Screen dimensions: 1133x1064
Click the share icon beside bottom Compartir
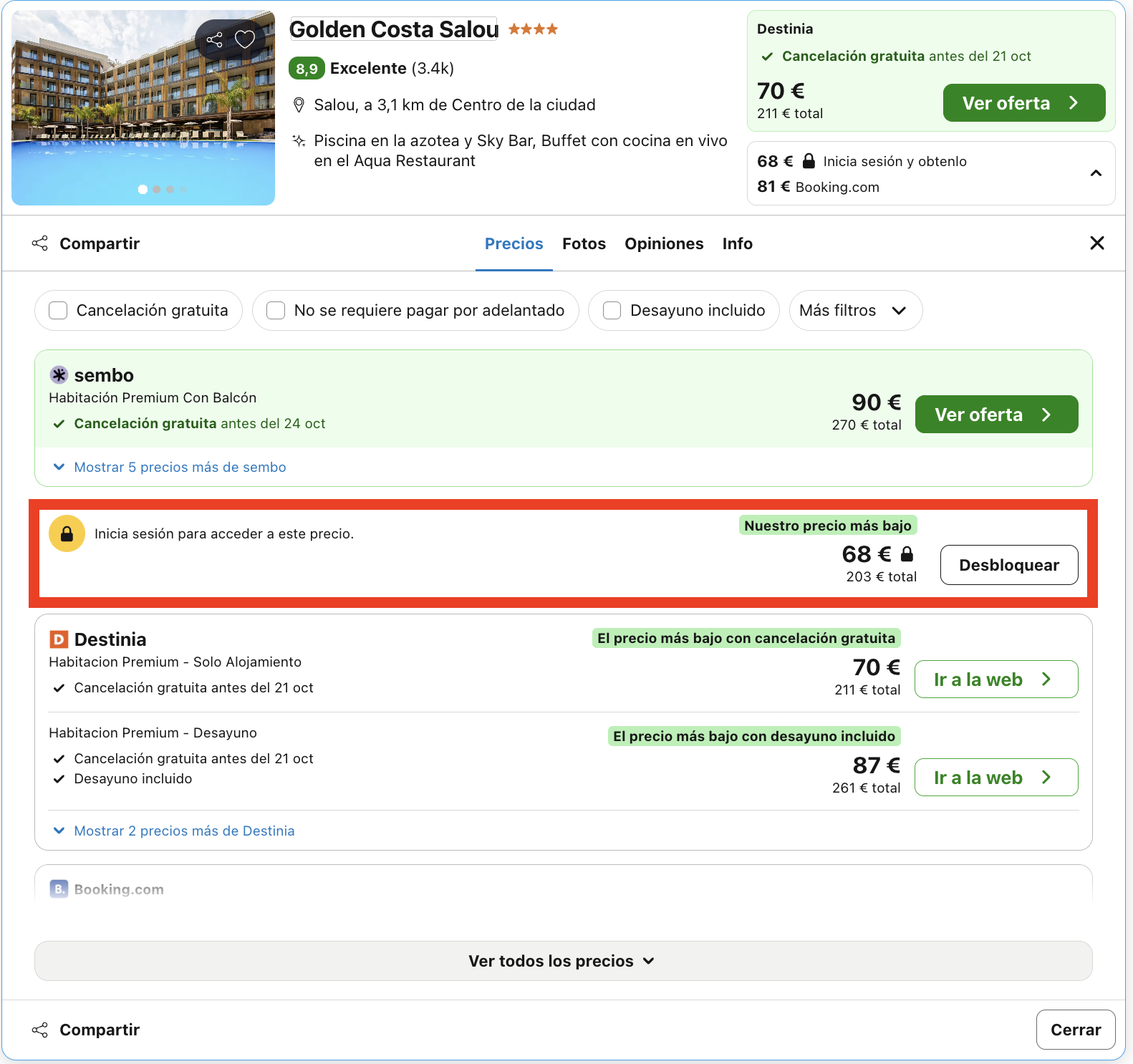tap(40, 1030)
